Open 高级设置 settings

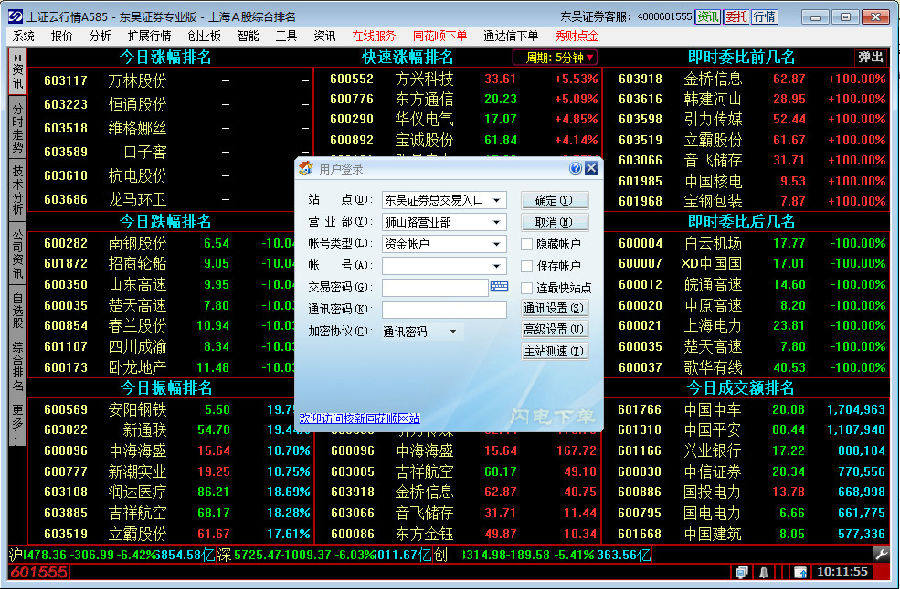pos(554,329)
